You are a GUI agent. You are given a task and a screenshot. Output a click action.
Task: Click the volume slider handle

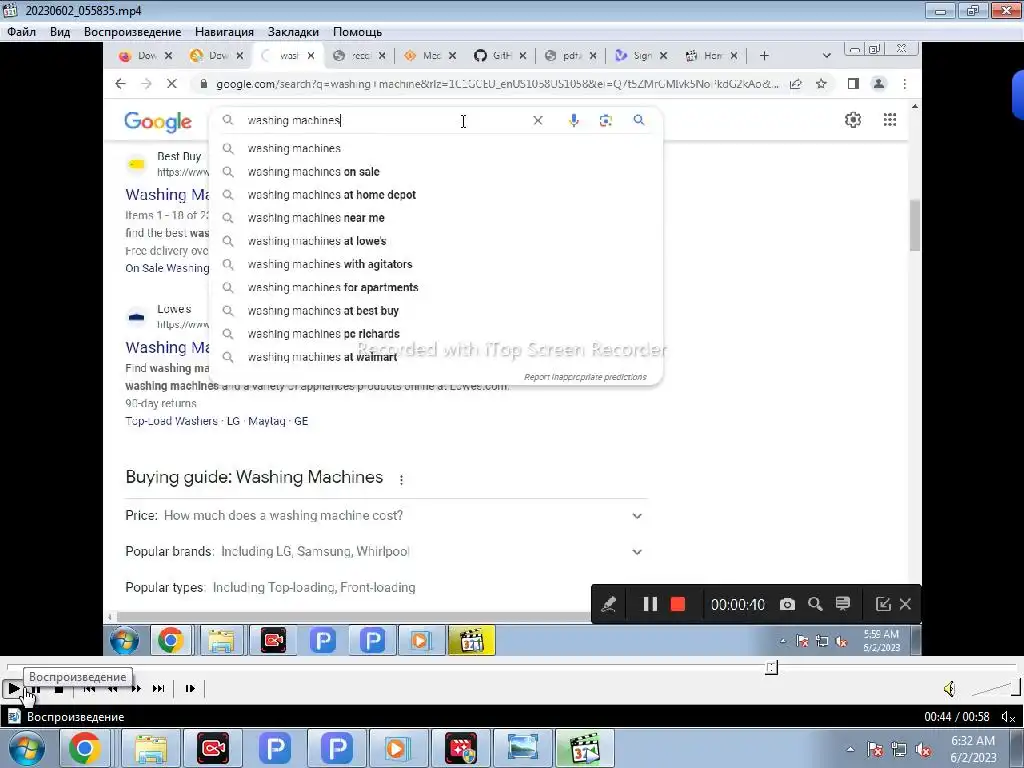click(1016, 687)
